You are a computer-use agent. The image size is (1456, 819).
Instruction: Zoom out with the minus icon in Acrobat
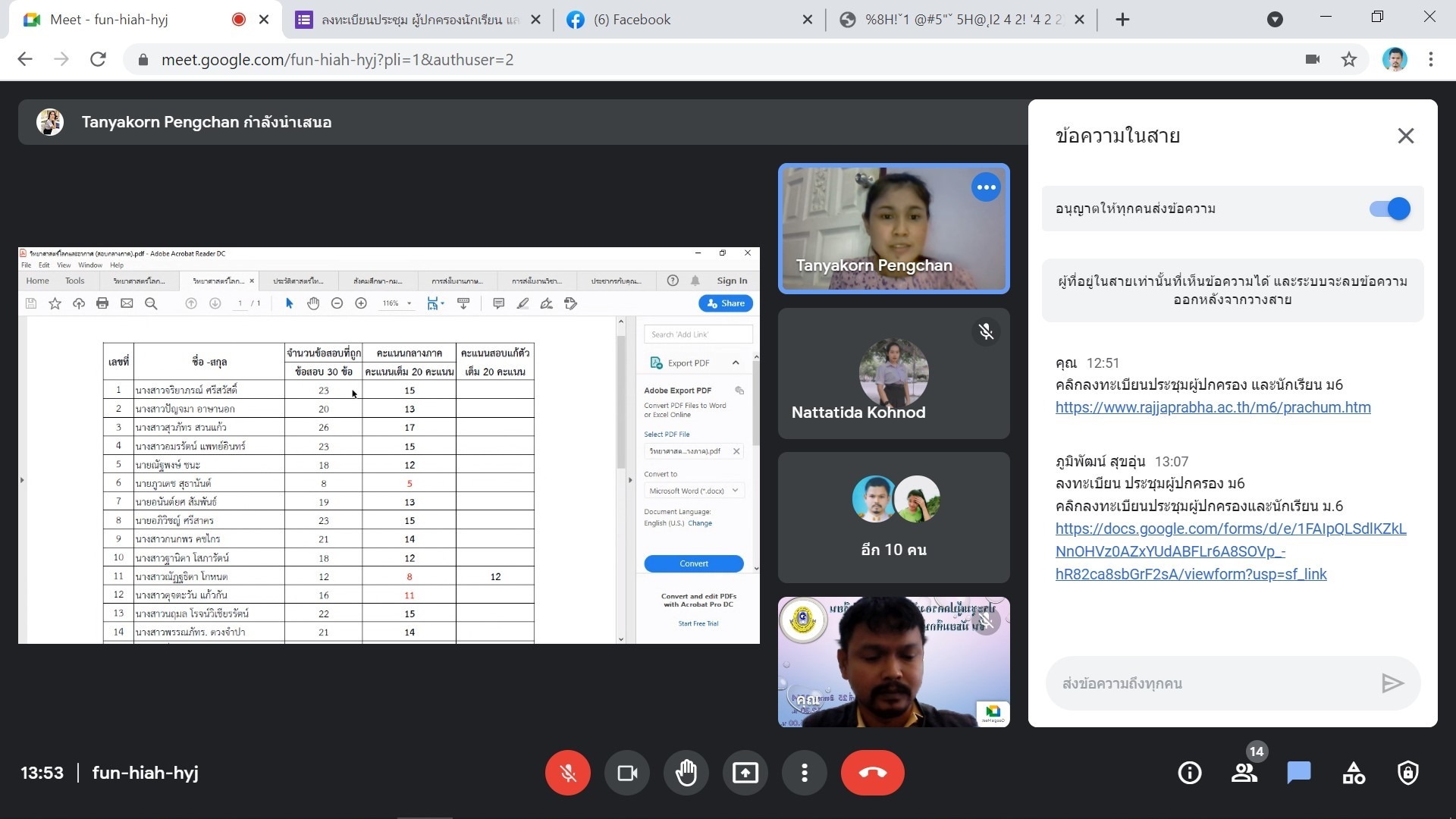[337, 303]
